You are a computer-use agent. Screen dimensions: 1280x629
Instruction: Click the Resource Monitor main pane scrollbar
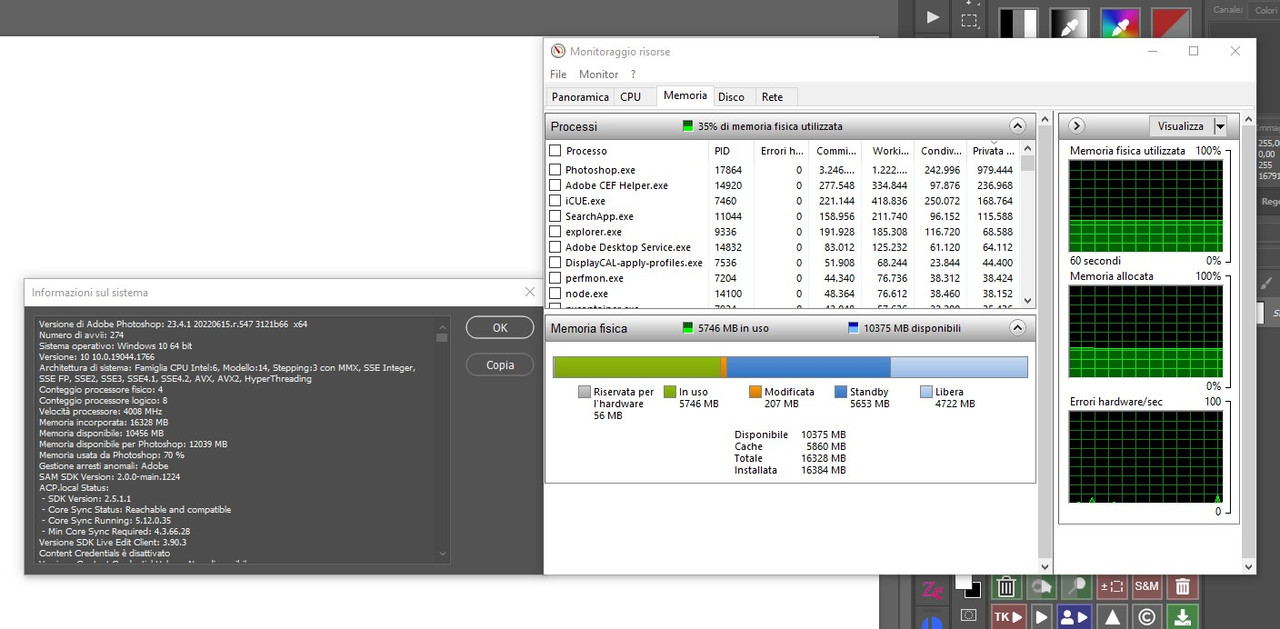pyautogui.click(x=1045, y=343)
